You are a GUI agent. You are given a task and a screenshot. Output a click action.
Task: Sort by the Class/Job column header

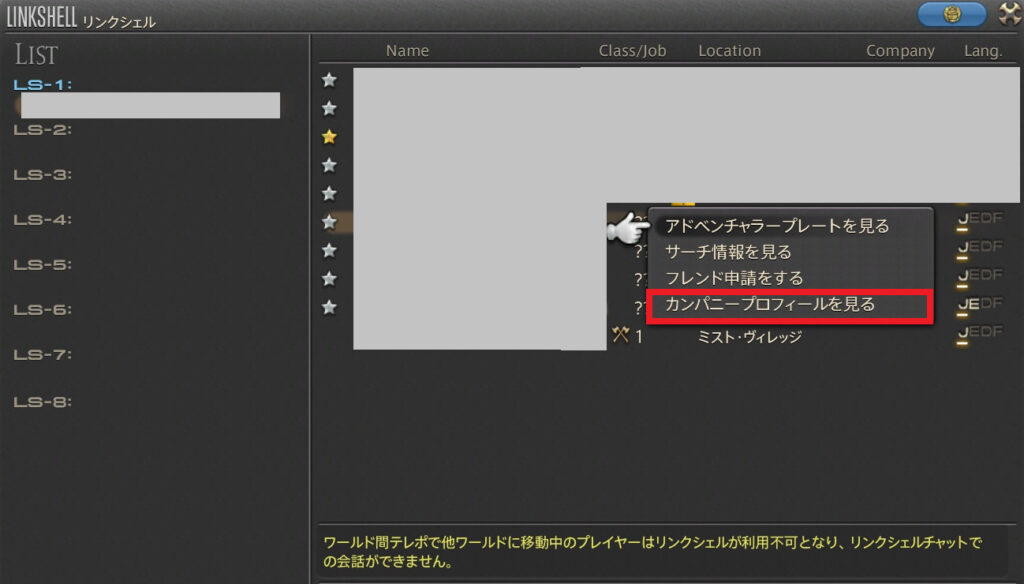632,51
